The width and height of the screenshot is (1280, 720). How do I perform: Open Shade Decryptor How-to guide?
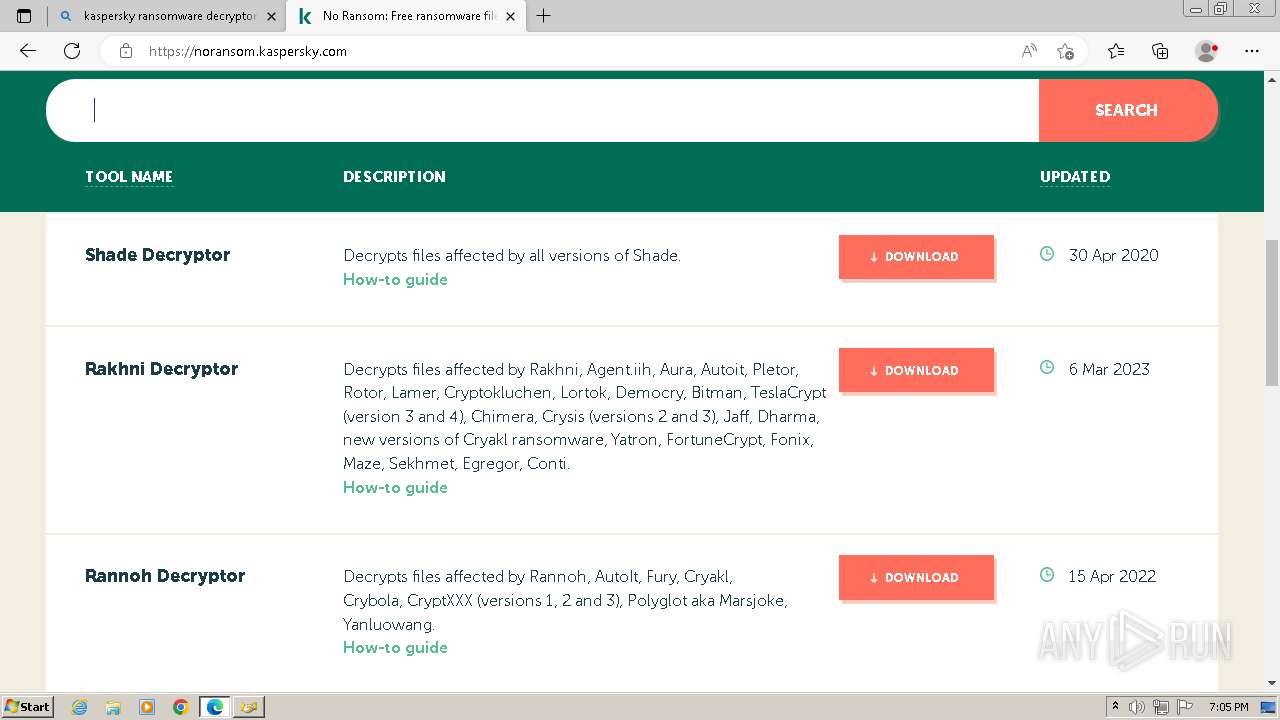tap(395, 280)
